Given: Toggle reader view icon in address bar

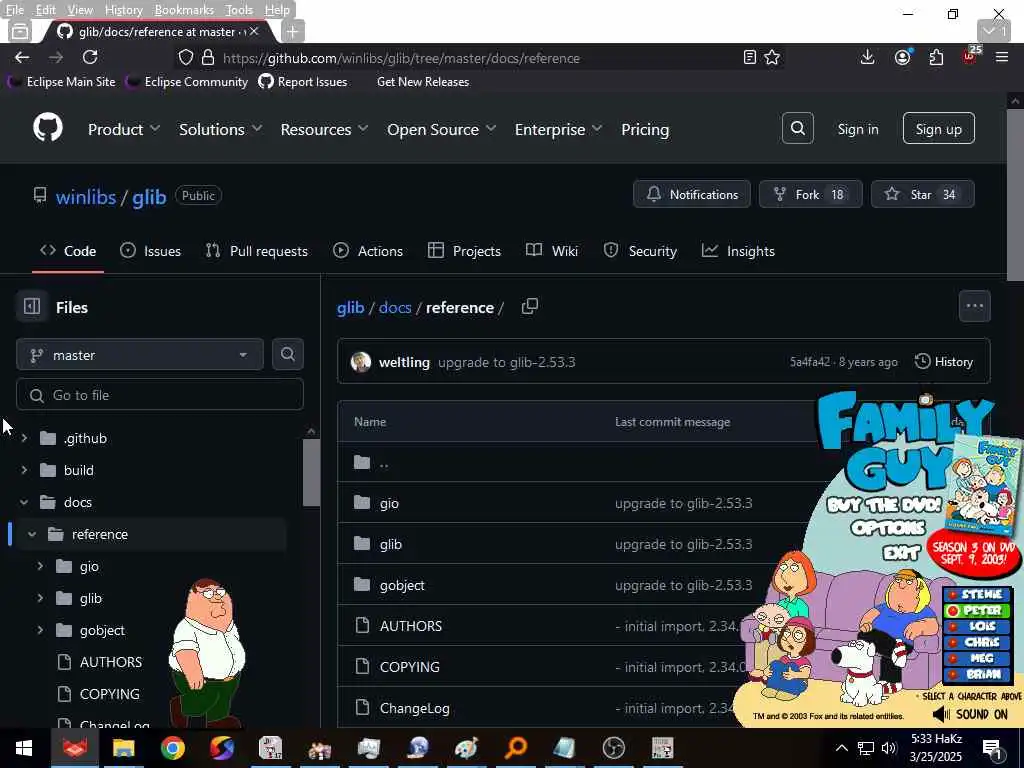Looking at the screenshot, I should click(750, 57).
